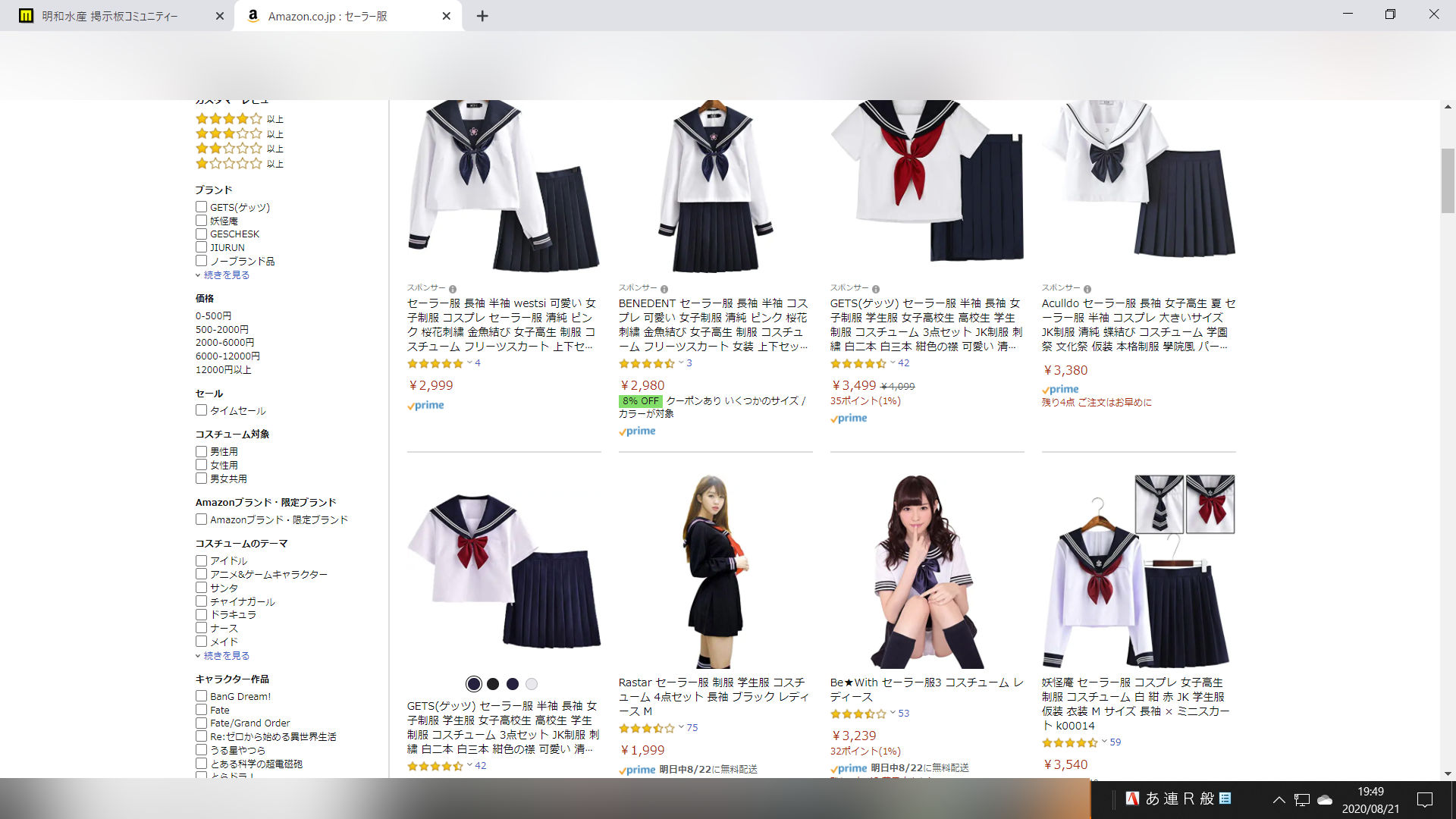The image size is (1456, 819).
Task: Switch to the Amazon.co.jp セーラー服 tab
Action: click(347, 16)
